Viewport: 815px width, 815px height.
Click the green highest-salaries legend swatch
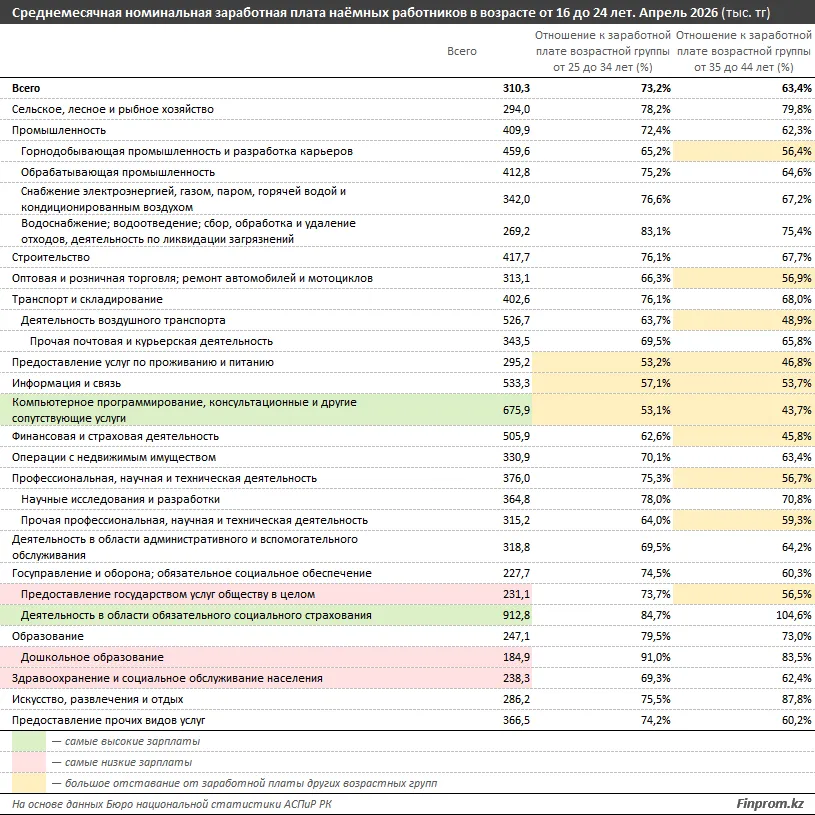click(29, 741)
